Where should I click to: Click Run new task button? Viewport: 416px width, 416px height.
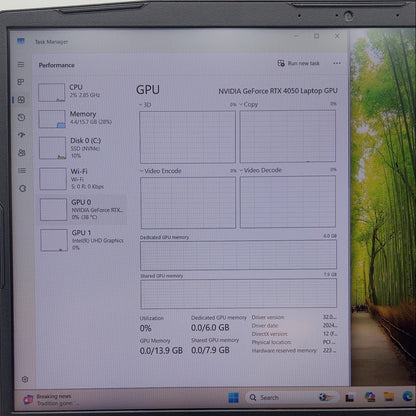coord(299,63)
